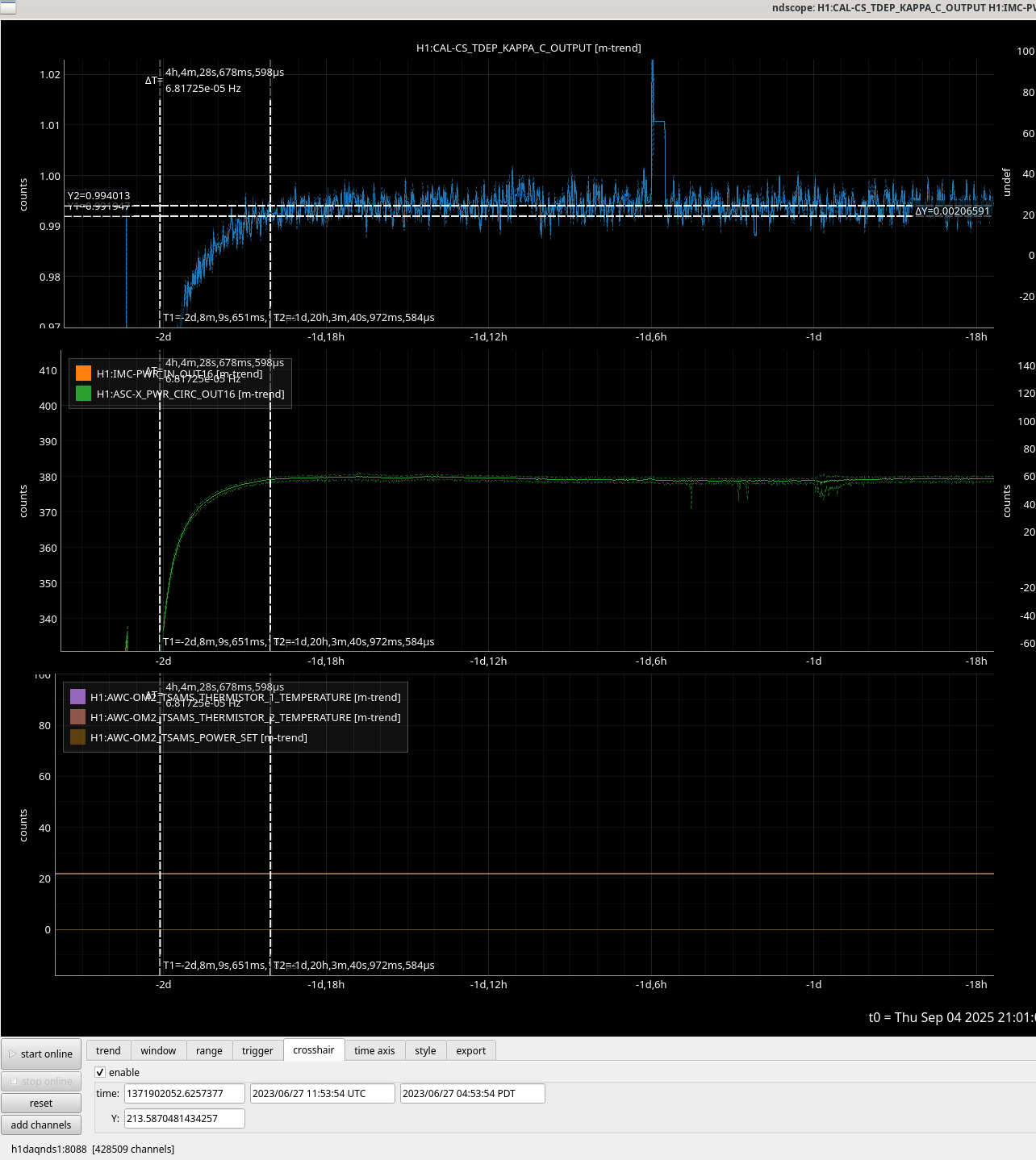Click the THERMISTOR_2_TEMPERATURE legend color box

coord(77,717)
